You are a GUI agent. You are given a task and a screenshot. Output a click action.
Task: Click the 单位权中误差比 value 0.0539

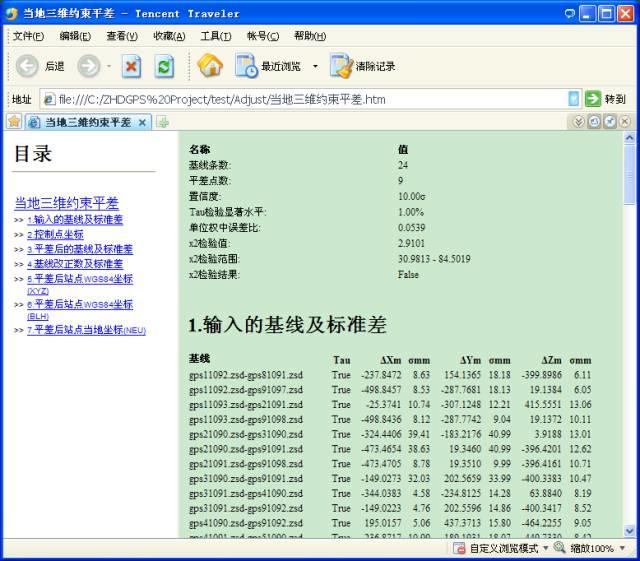pos(411,227)
